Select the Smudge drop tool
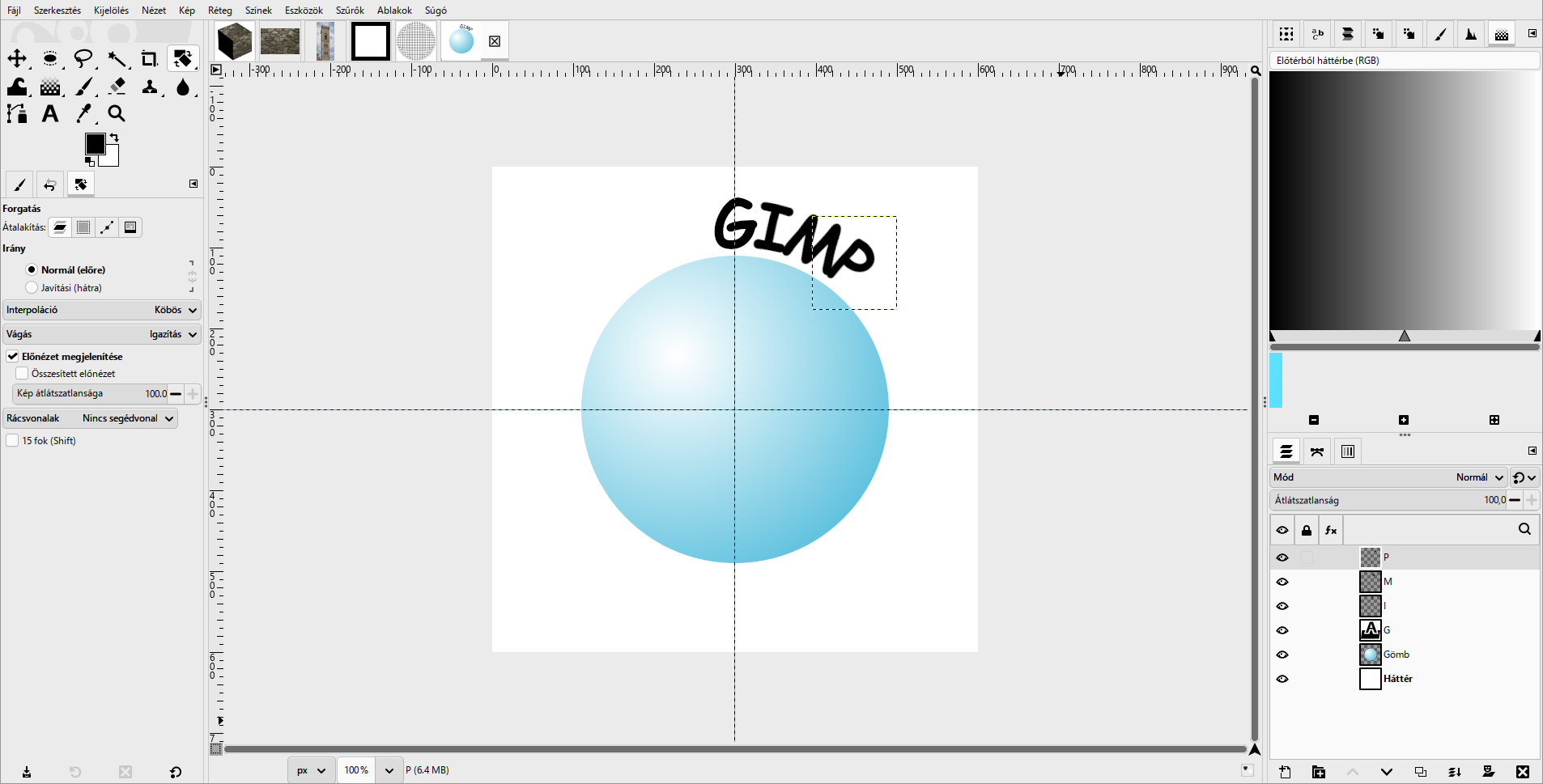This screenshot has width=1543, height=784. pyautogui.click(x=183, y=87)
